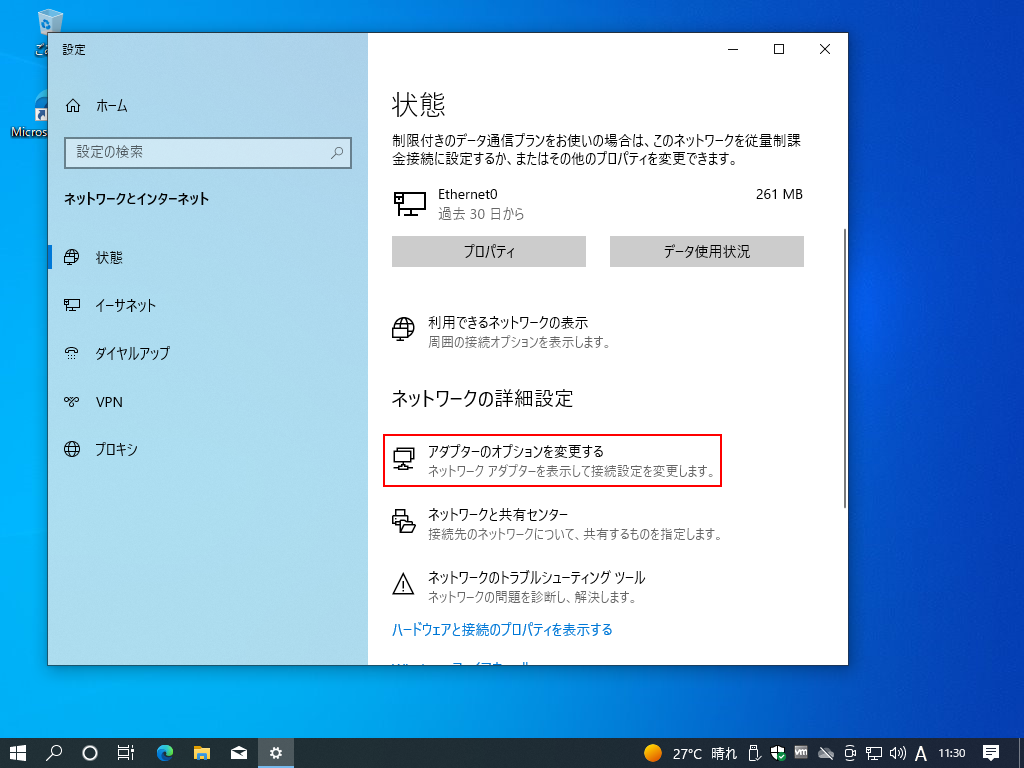Viewport: 1024px width, 768px height.
Task: Open Task View on the taskbar
Action: tap(126, 753)
